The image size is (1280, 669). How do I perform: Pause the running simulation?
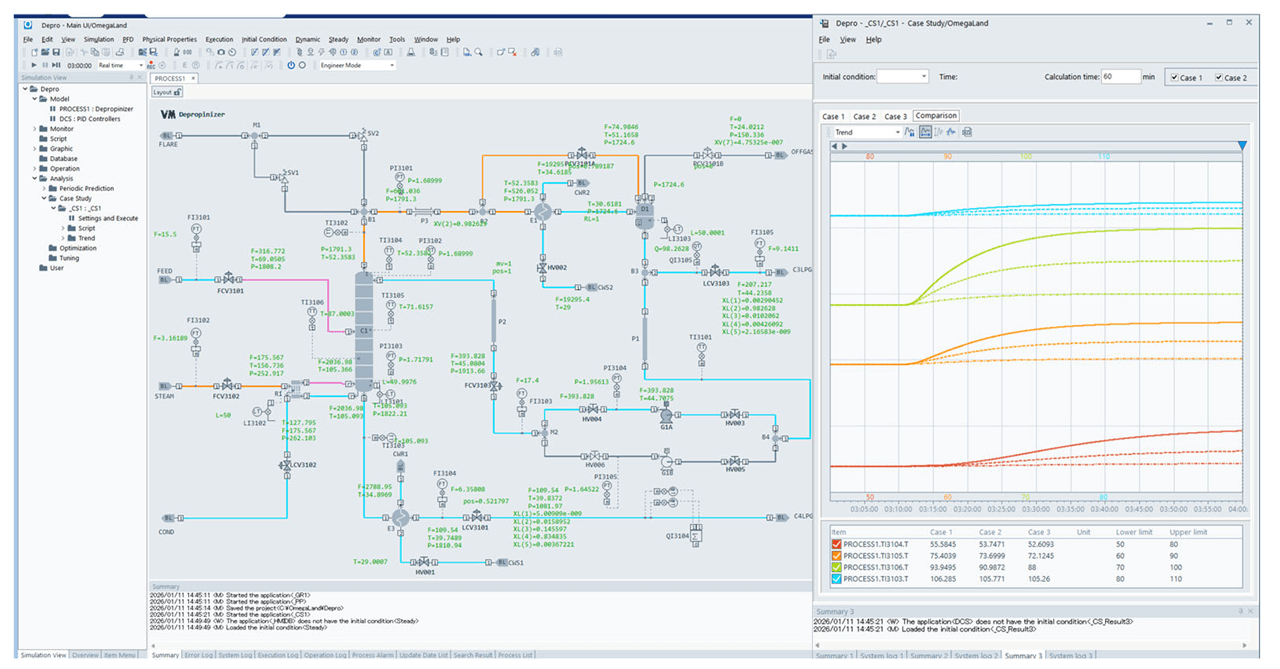pyautogui.click(x=44, y=65)
